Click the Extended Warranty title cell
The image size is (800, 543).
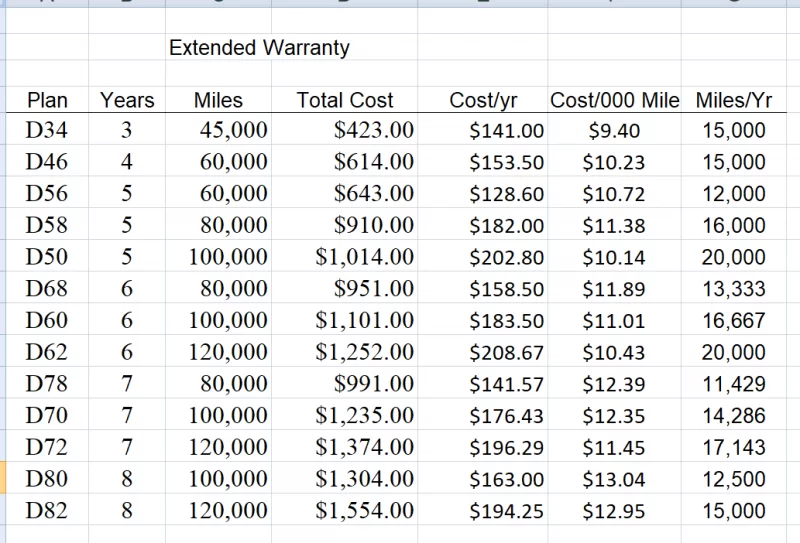pyautogui.click(x=259, y=48)
